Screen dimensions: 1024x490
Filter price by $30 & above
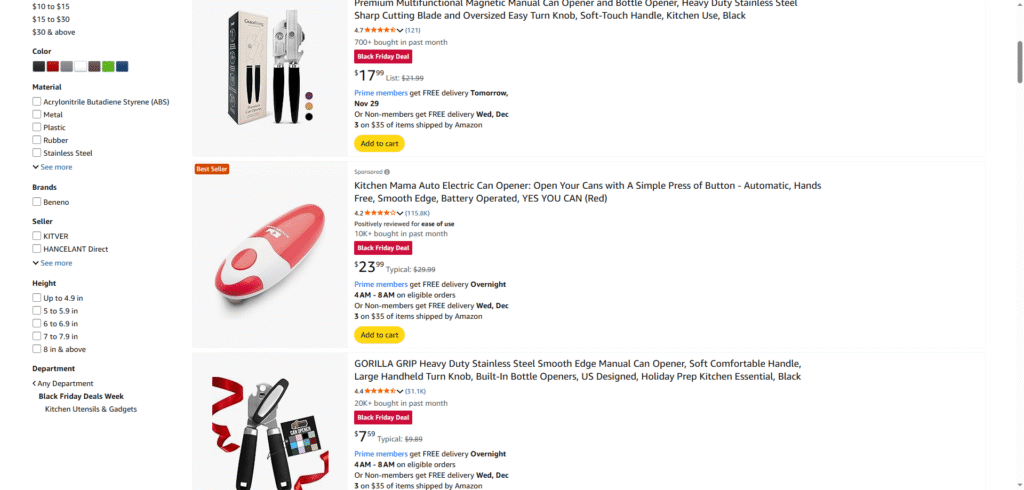54,32
